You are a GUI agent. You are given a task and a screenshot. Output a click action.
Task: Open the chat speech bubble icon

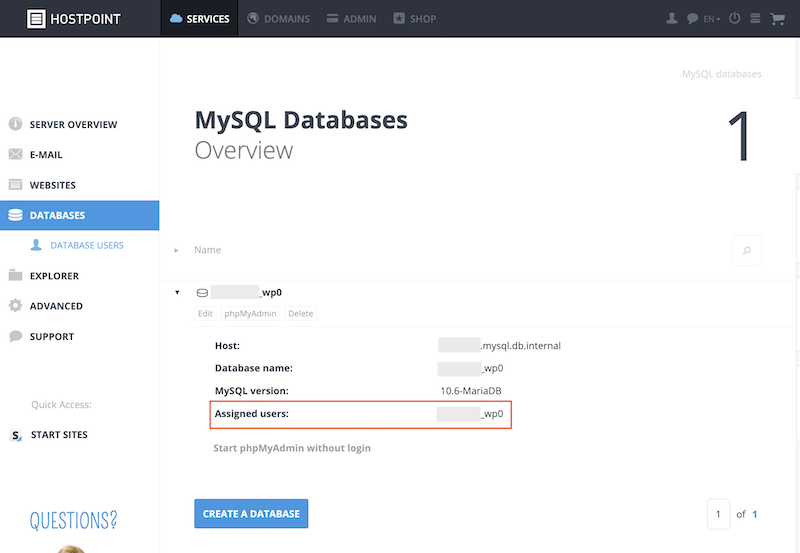[692, 19]
